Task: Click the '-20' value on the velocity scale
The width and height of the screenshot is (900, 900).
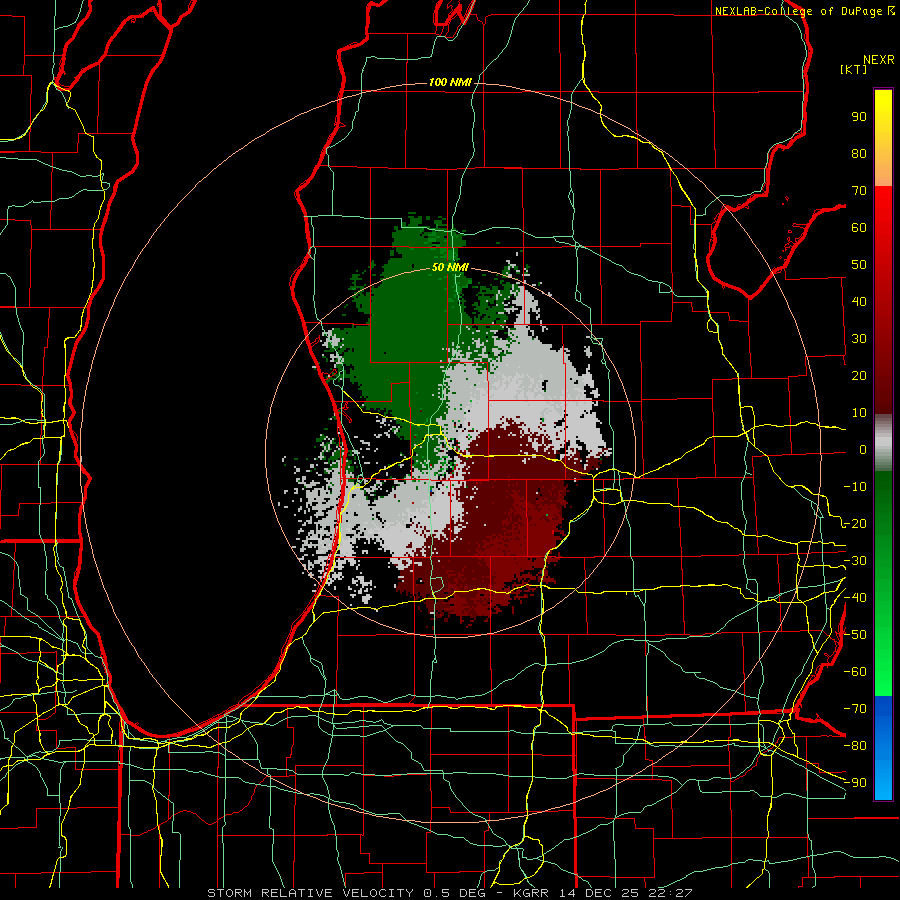Action: (x=855, y=523)
